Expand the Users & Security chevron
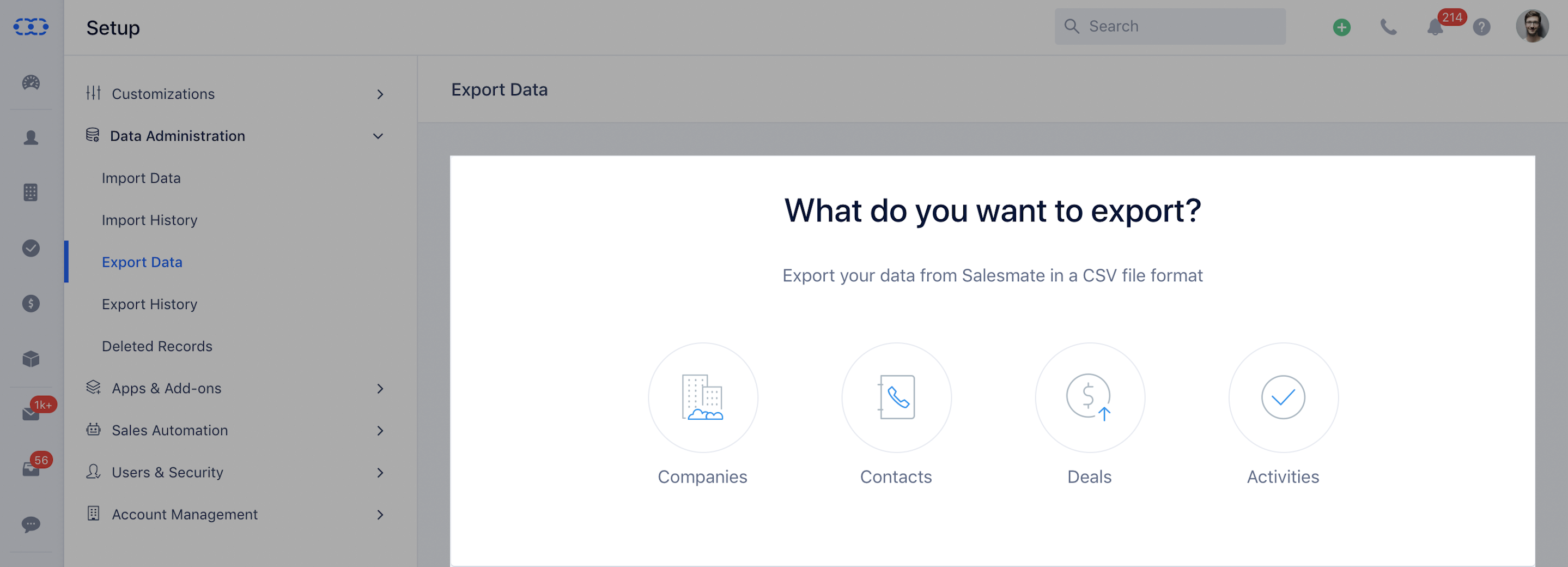The width and height of the screenshot is (1568, 567). [380, 473]
